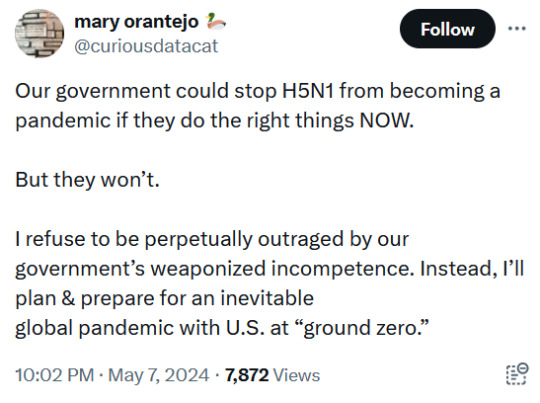This screenshot has height=403, width=540.
Task: Click the reader view icon at bottom right
Action: coord(517,374)
